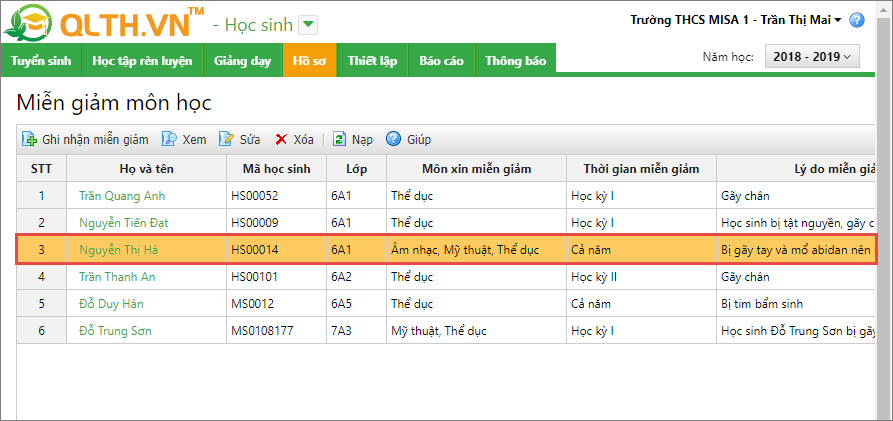The height and width of the screenshot is (421, 893).
Task: Click the Xóa toolbar label
Action: coord(304,140)
